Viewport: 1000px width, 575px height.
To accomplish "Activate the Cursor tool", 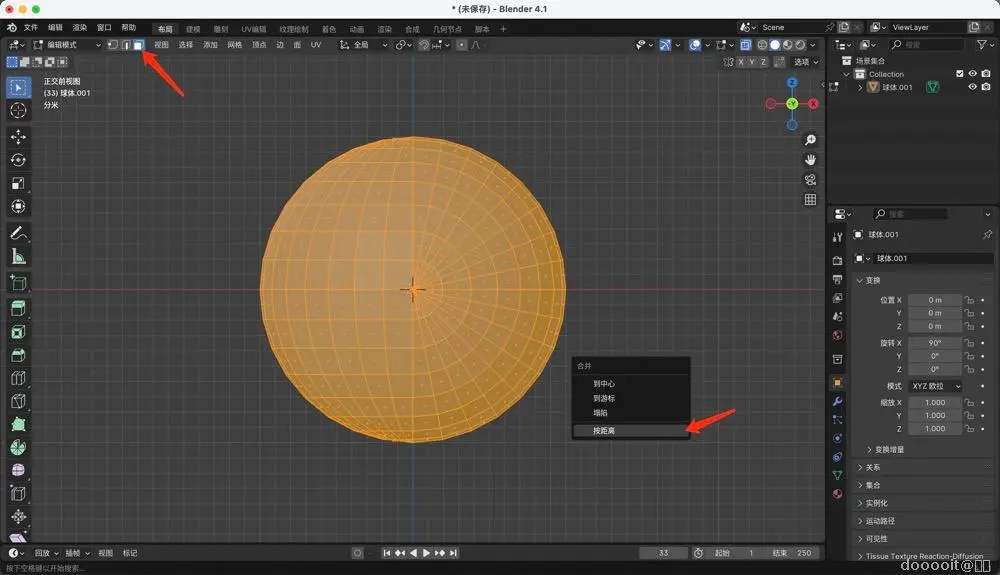I will coord(18,110).
